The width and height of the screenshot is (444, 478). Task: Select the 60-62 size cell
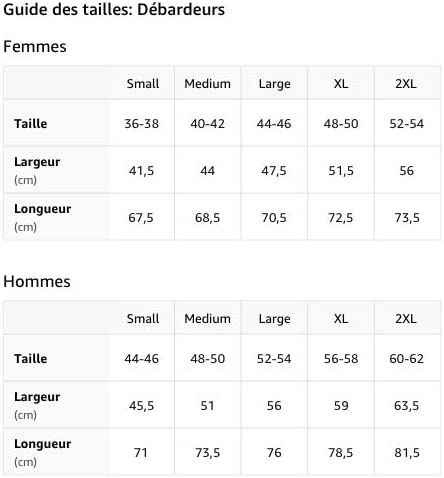[x=406, y=359]
